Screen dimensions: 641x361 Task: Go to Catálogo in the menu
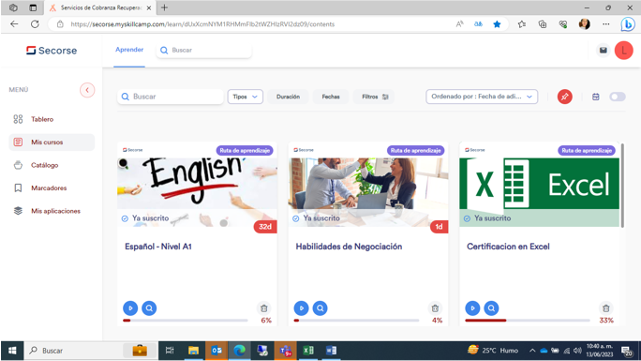pyautogui.click(x=45, y=165)
